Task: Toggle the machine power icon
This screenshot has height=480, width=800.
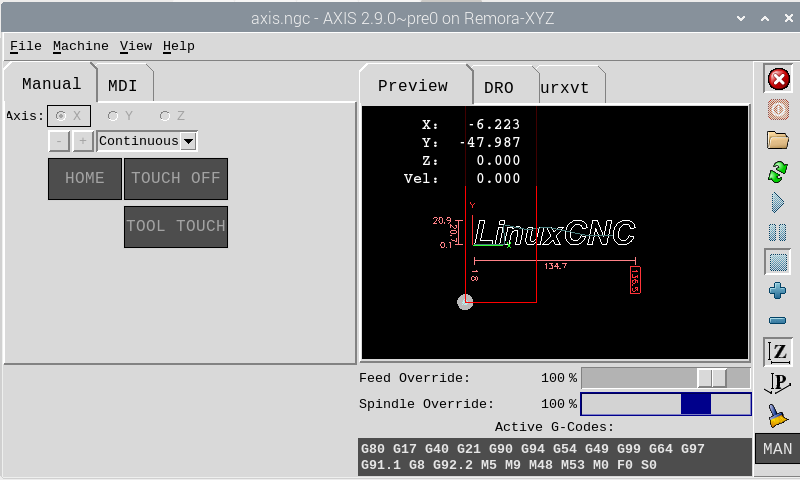Action: [x=778, y=110]
